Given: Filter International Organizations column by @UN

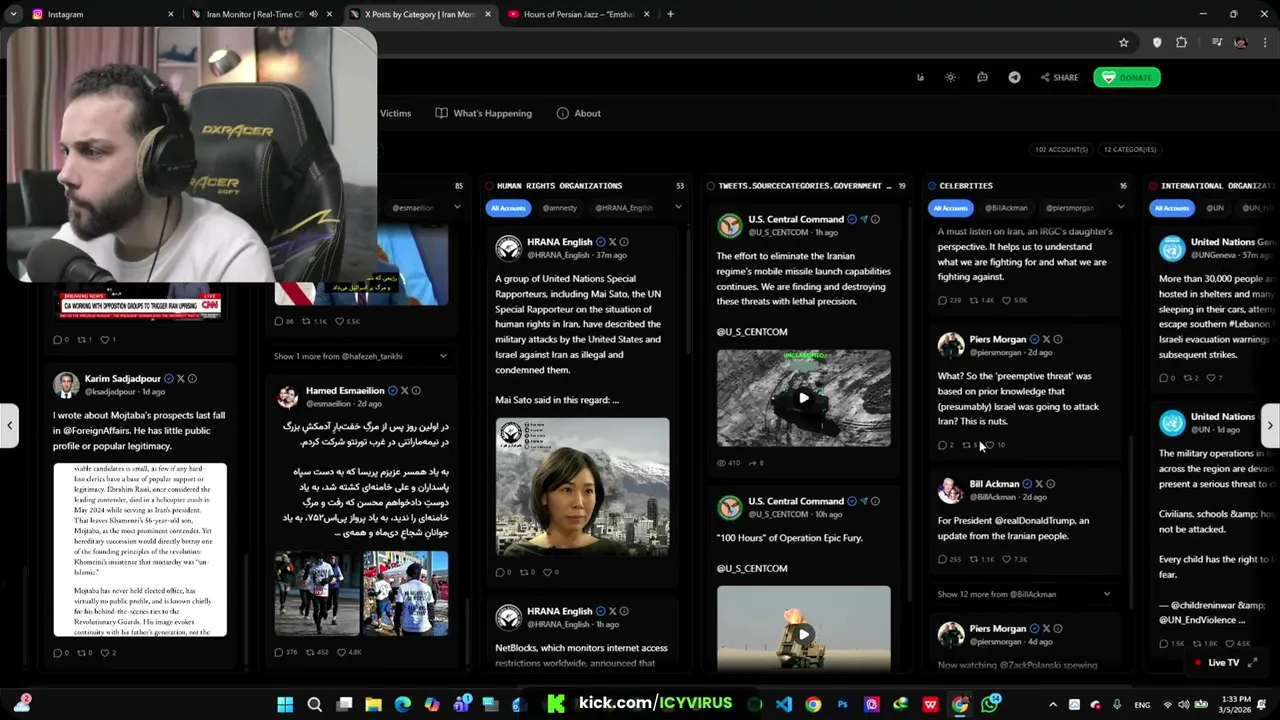Looking at the screenshot, I should pos(1215,208).
